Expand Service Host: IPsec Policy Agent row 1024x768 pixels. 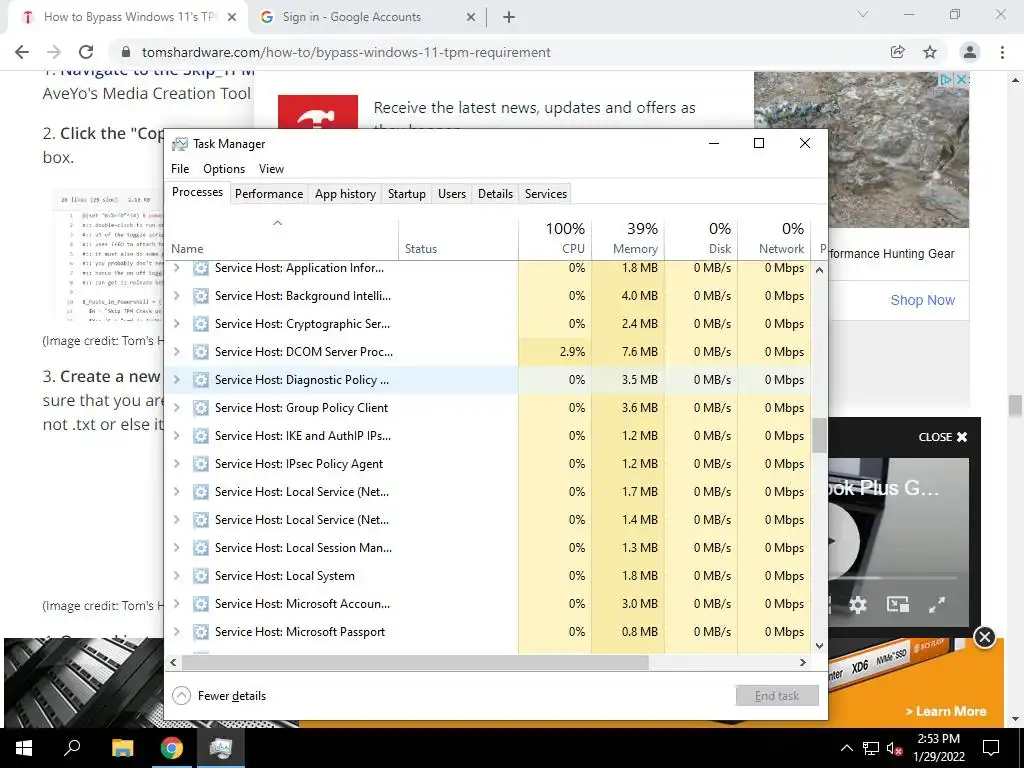click(176, 464)
